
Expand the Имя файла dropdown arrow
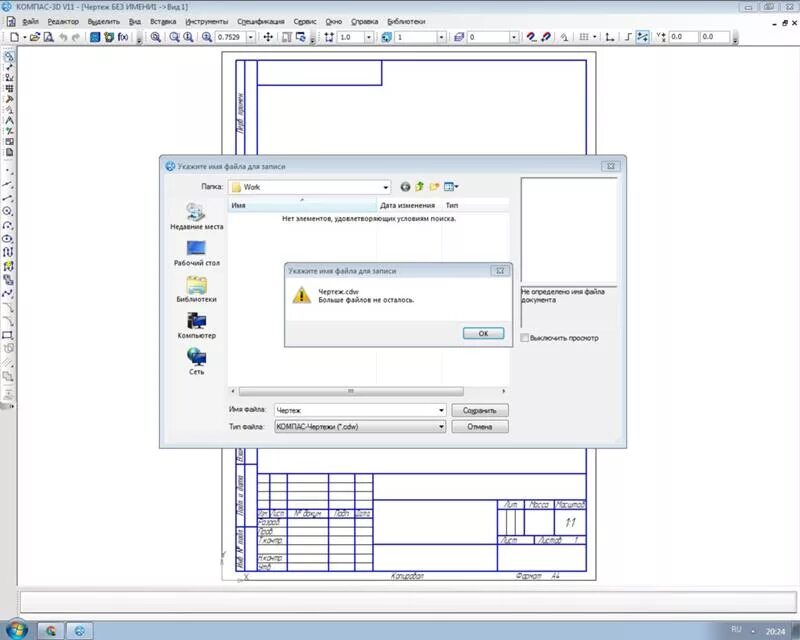441,410
